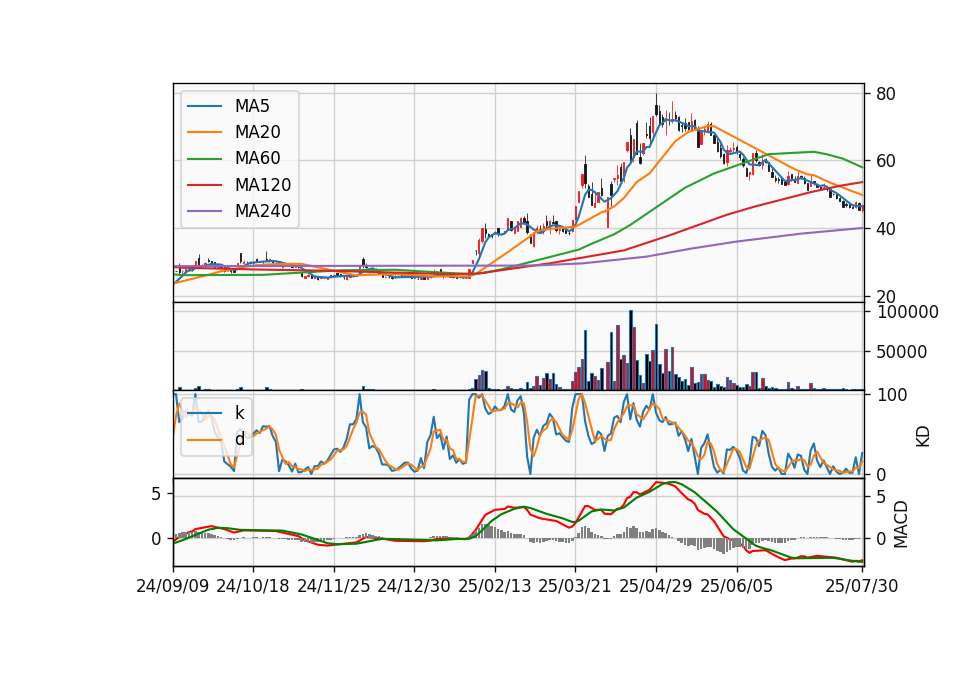Click the green MA60 legend line sample
Viewport: 960px width, 690px height.
tap(204, 159)
